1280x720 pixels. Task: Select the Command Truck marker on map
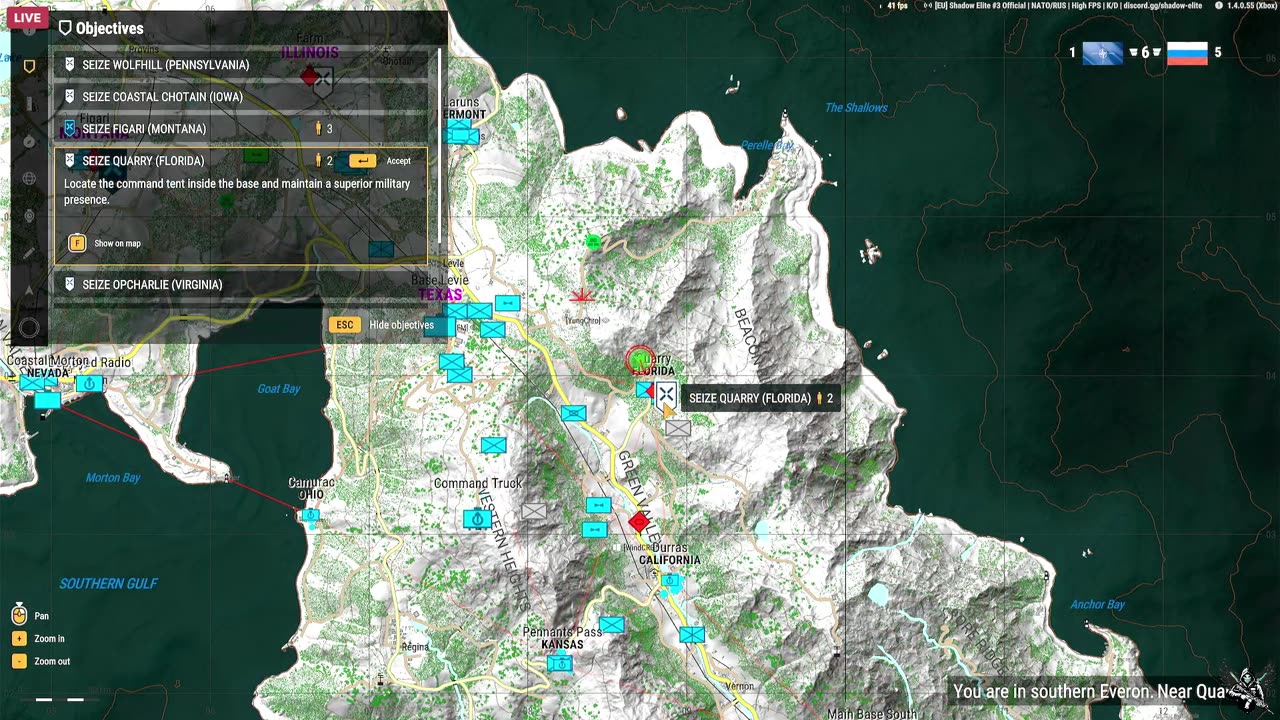[x=477, y=519]
